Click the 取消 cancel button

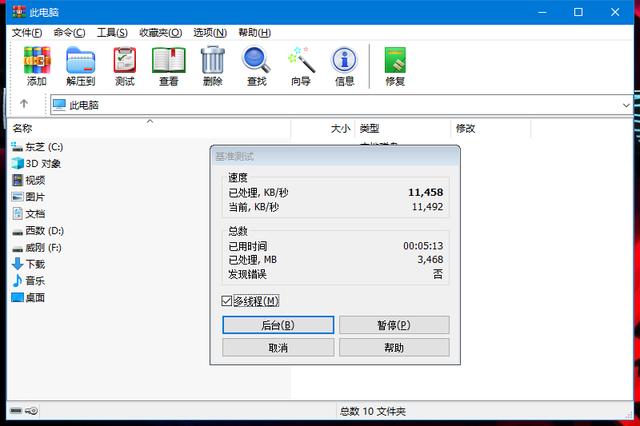(278, 347)
